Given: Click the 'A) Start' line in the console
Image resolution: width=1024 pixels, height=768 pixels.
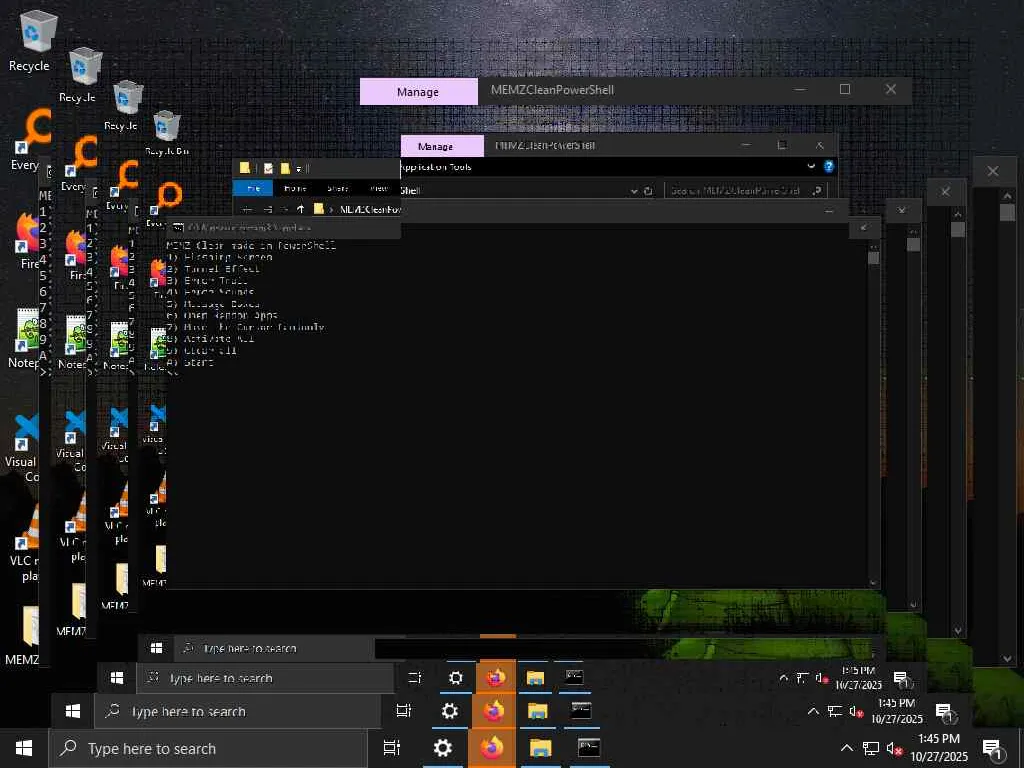Looking at the screenshot, I should pyautogui.click(x=190, y=362).
